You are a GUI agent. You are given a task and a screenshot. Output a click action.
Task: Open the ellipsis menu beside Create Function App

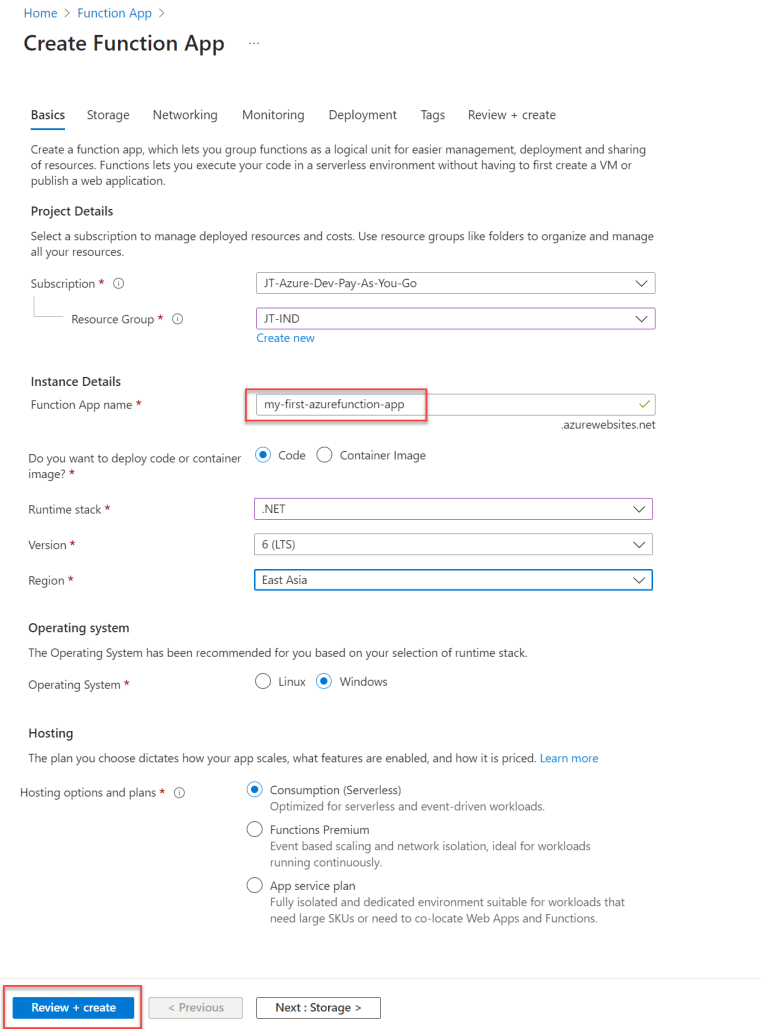point(253,43)
